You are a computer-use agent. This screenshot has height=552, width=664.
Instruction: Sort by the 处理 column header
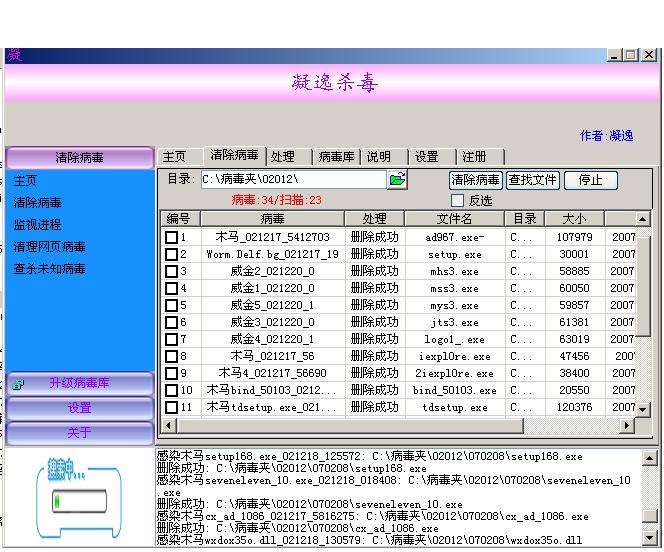point(375,219)
